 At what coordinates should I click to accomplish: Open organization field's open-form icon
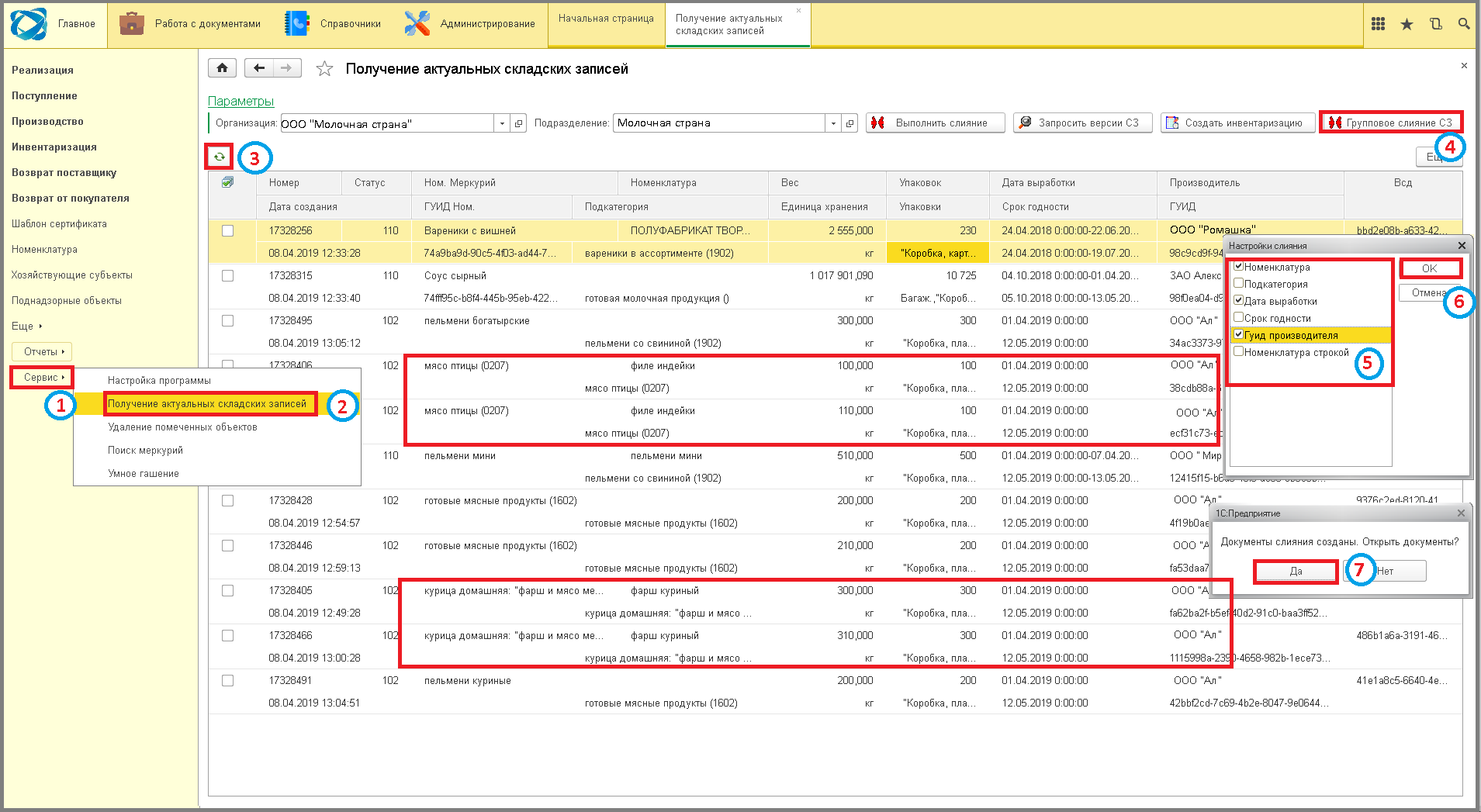pyautogui.click(x=519, y=123)
